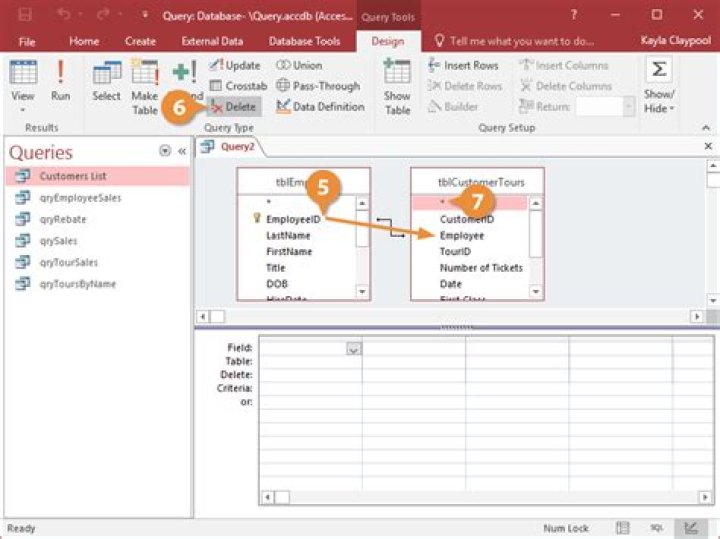Select the Design ribbon tab

[388, 41]
